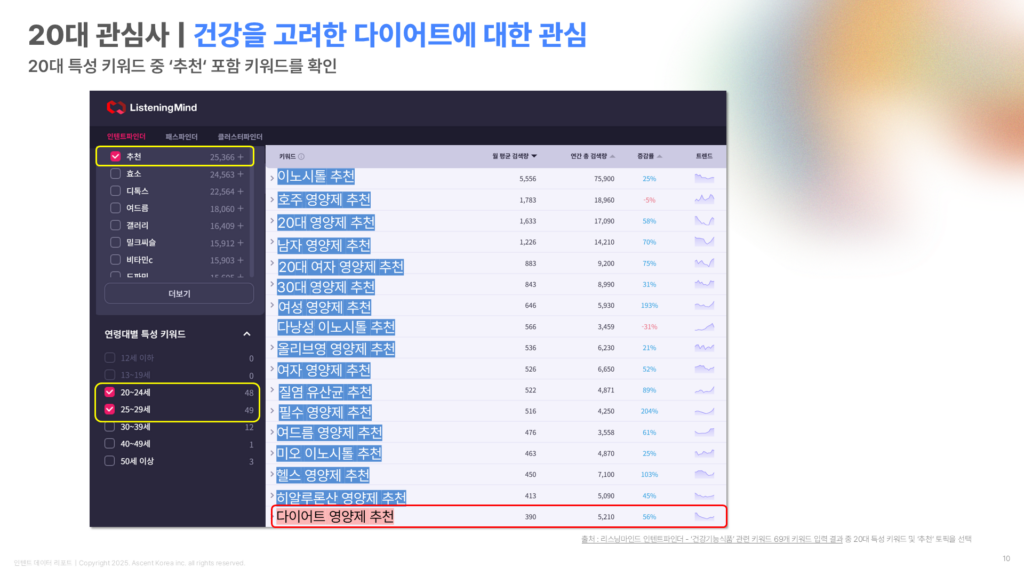Image resolution: width=1024 pixels, height=576 pixels.
Task: Sort by 월 평균 검색량 dropdown arrow
Action: tap(534, 157)
